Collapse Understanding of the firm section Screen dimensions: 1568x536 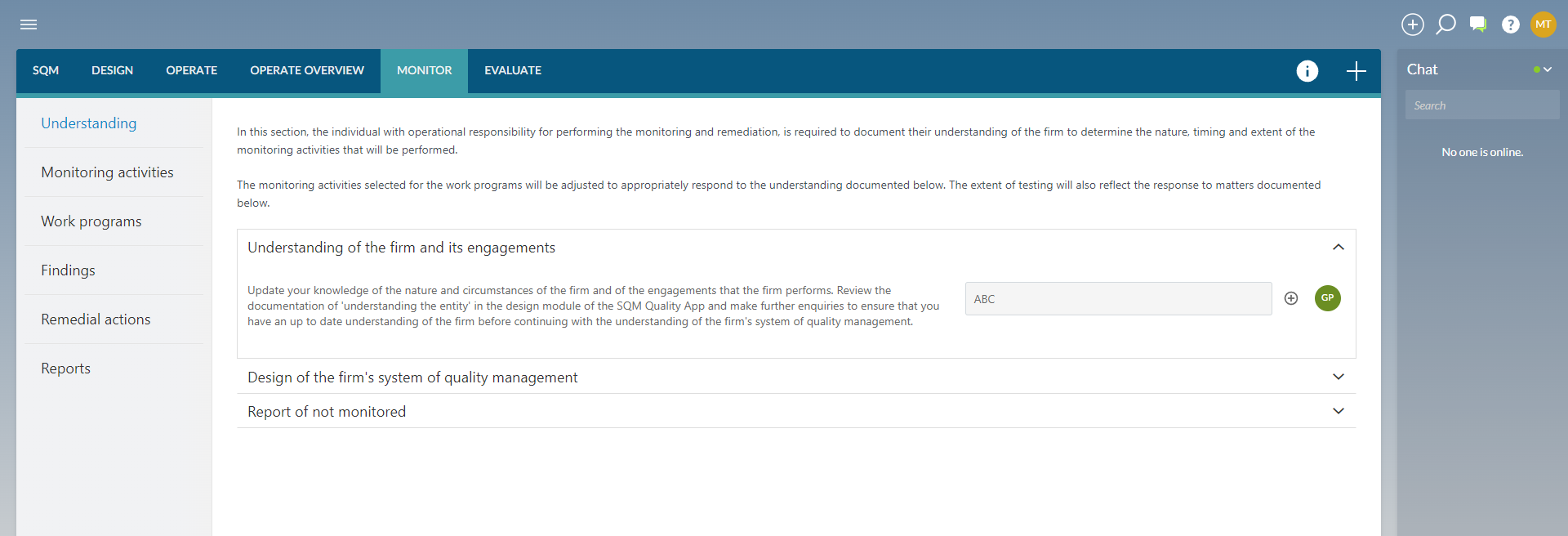click(1338, 248)
